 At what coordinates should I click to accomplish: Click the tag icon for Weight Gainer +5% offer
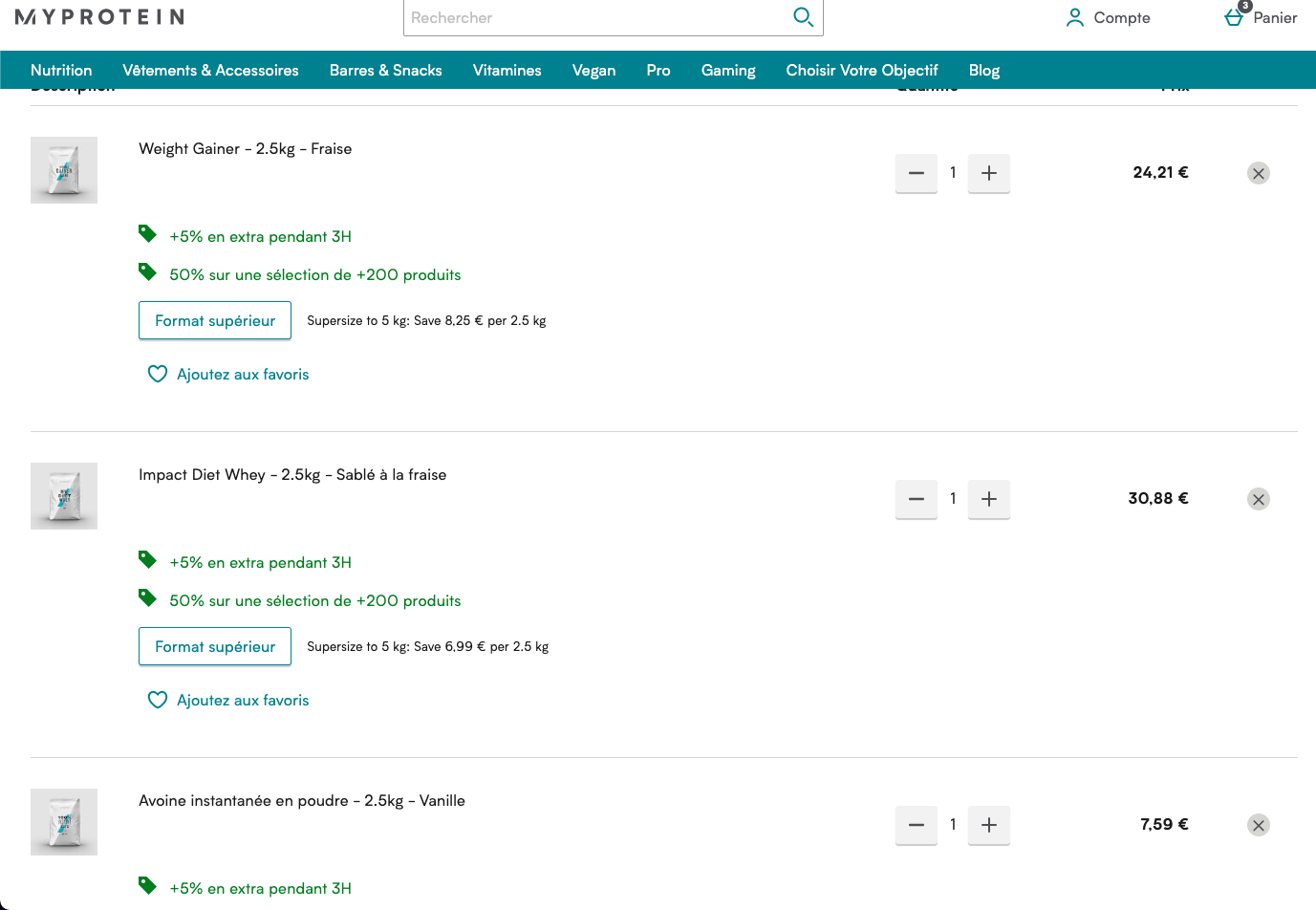point(147,233)
